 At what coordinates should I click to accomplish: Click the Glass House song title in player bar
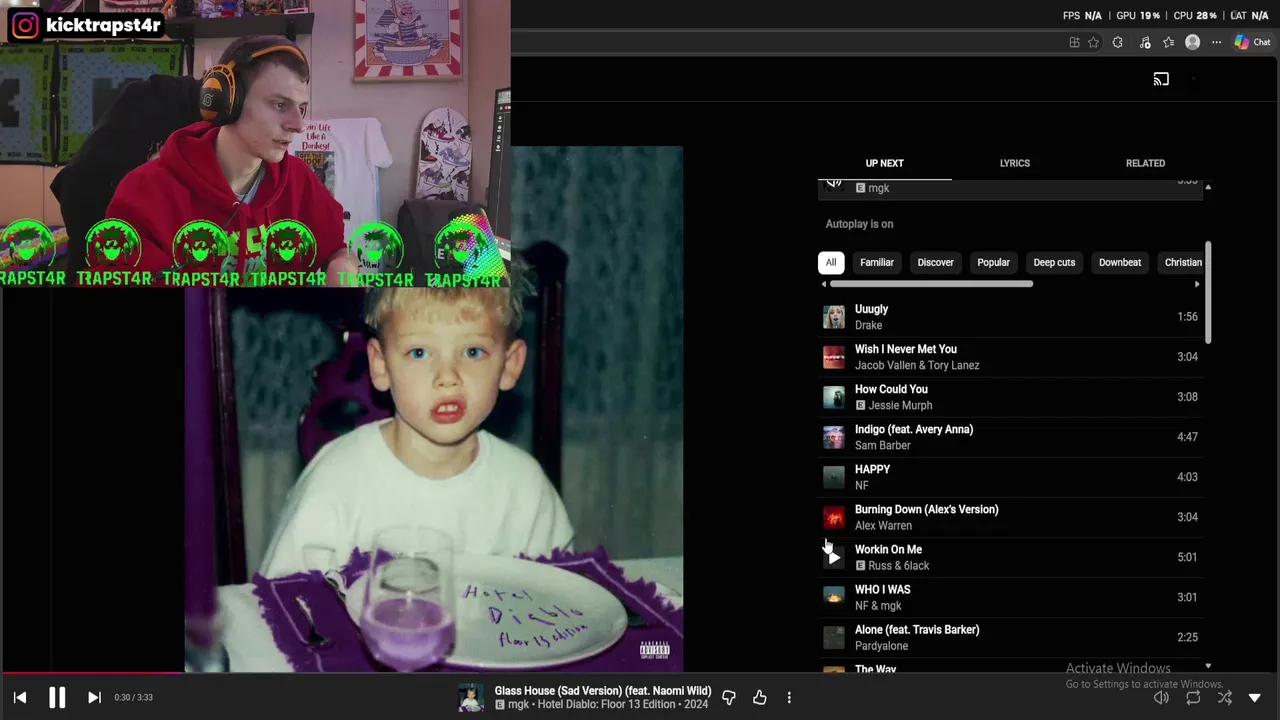[603, 690]
